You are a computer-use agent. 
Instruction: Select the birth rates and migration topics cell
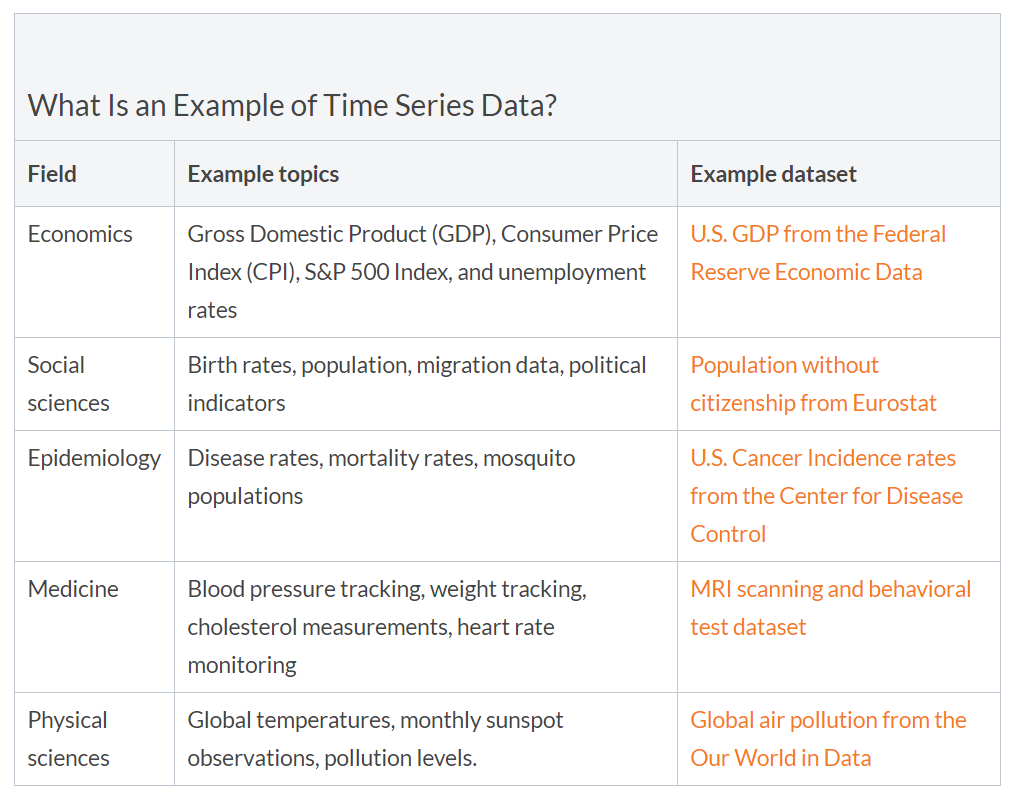click(417, 384)
